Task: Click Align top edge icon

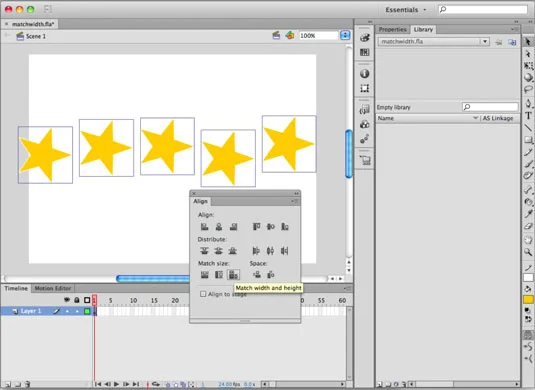Action: point(256,227)
